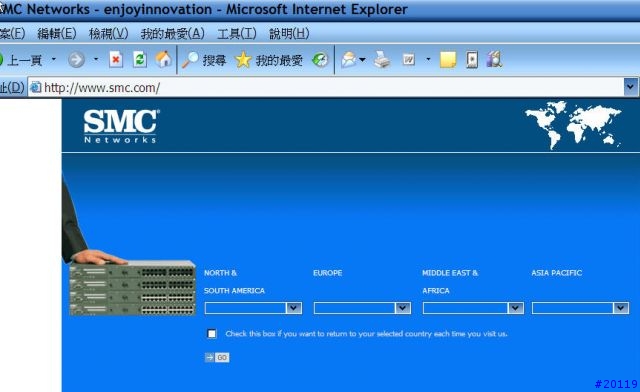Open the Edit icon dropdown arrow
This screenshot has width=640, height=392.
click(428, 60)
